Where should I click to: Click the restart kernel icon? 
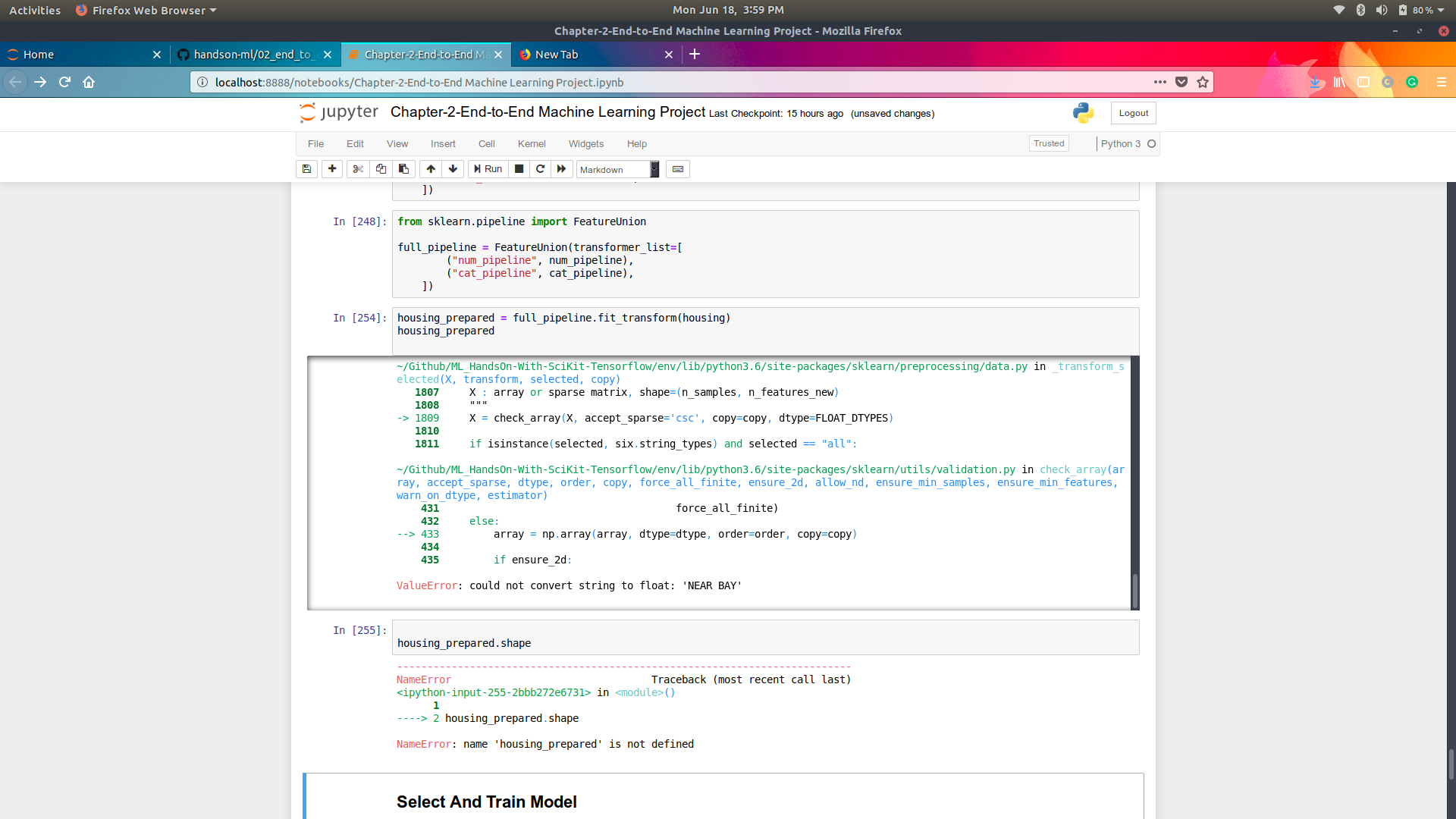(539, 168)
